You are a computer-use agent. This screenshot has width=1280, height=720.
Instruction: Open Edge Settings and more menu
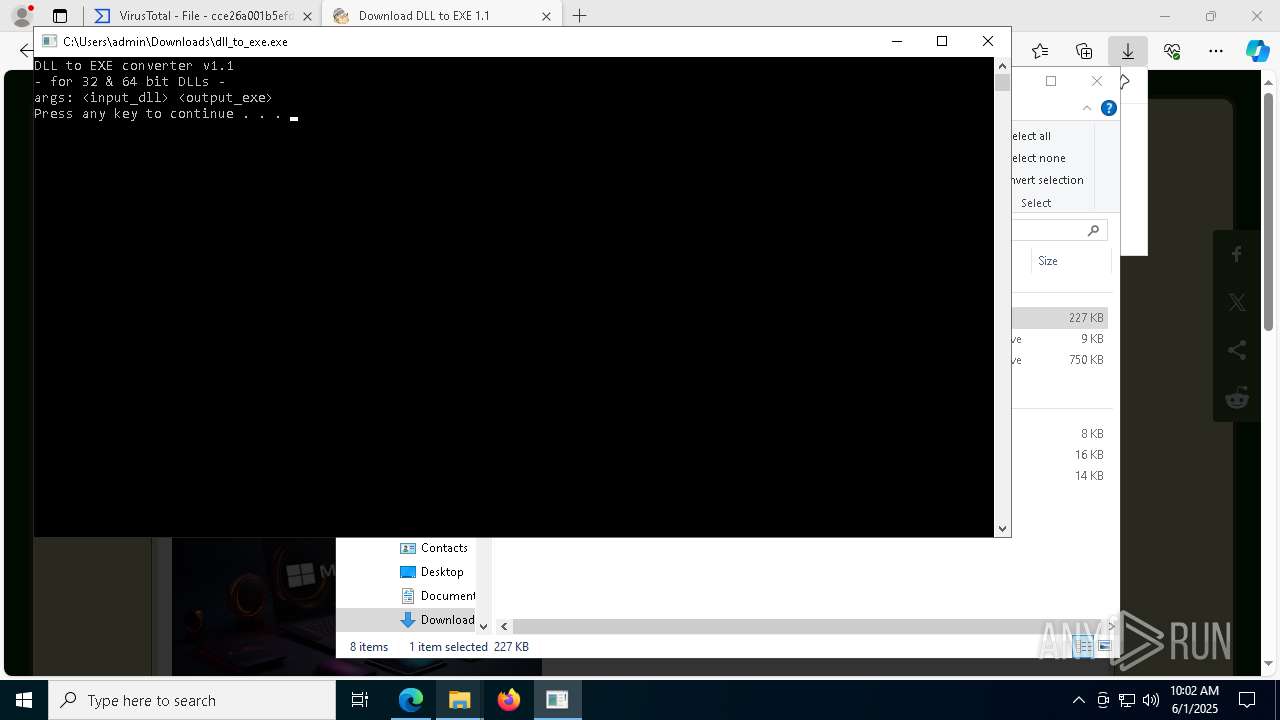coord(1216,51)
